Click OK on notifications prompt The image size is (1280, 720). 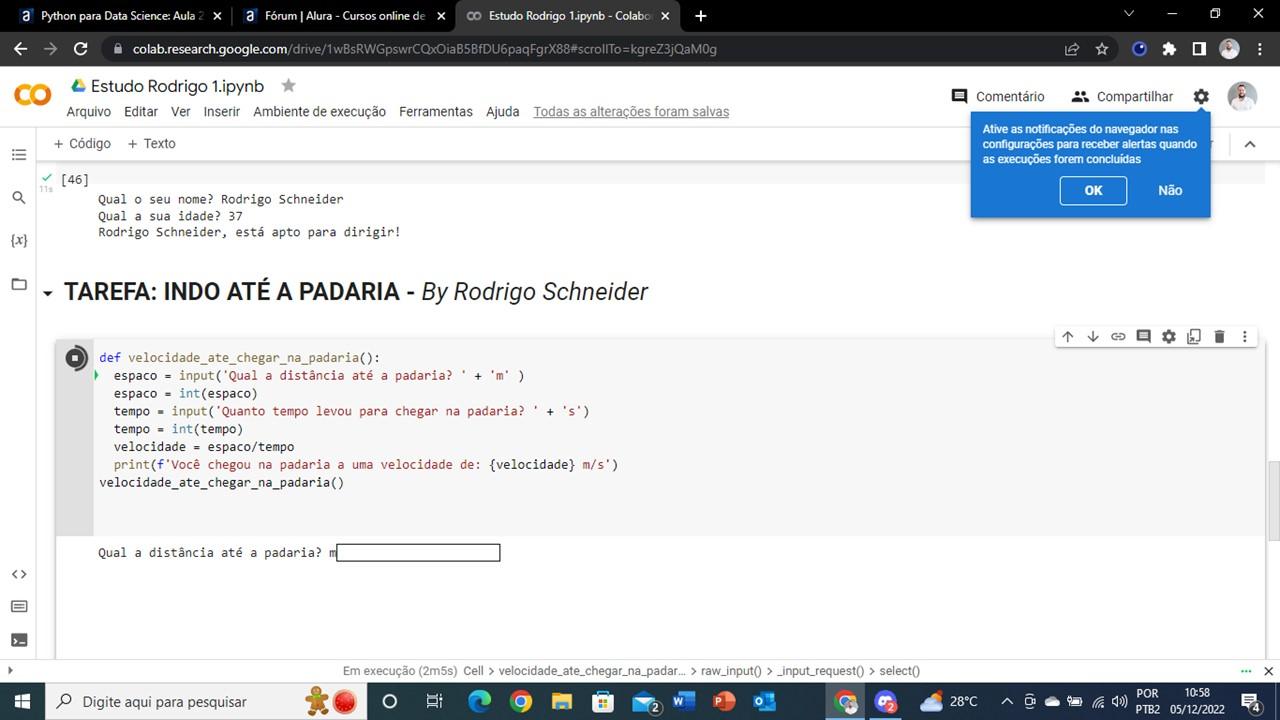point(1093,190)
